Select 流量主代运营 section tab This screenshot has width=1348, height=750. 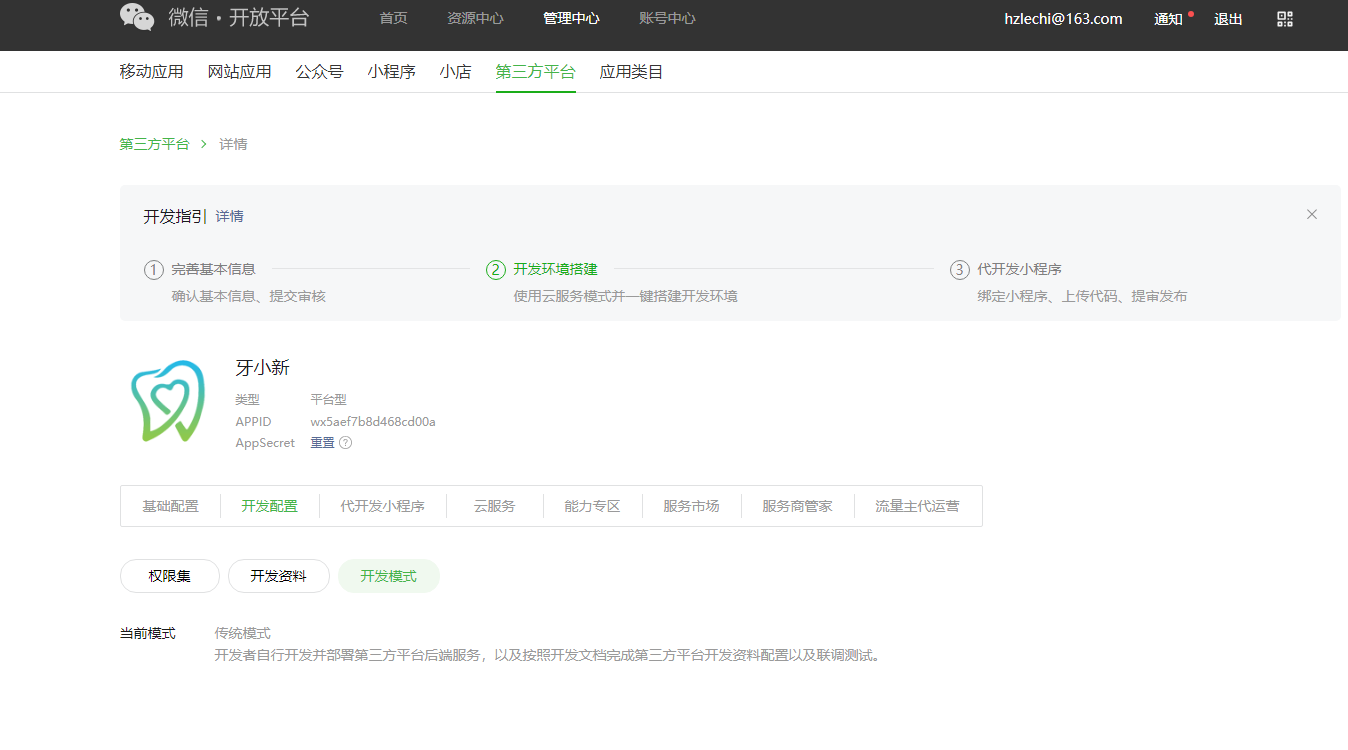pos(918,506)
